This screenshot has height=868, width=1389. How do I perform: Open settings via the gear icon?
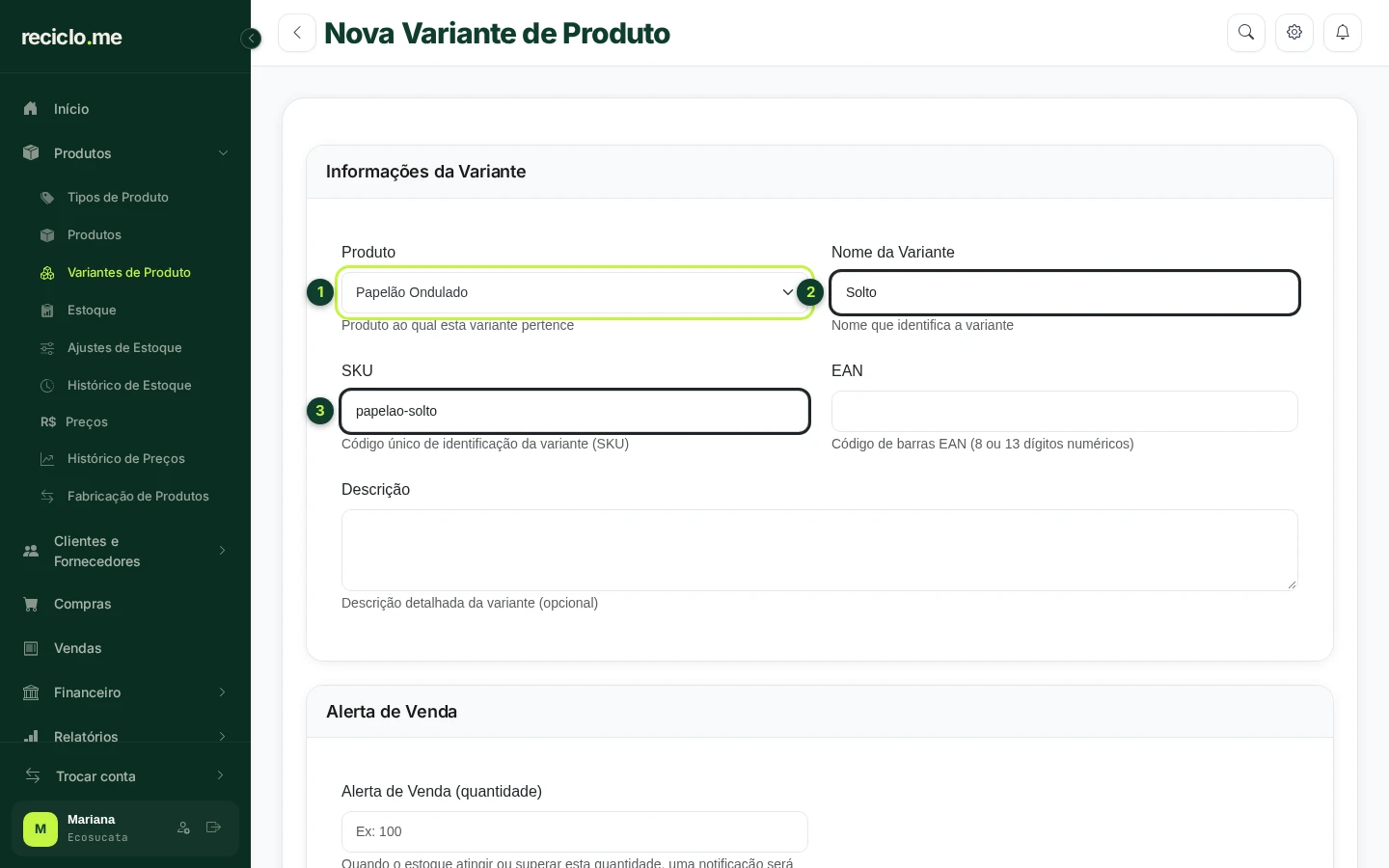(1294, 33)
